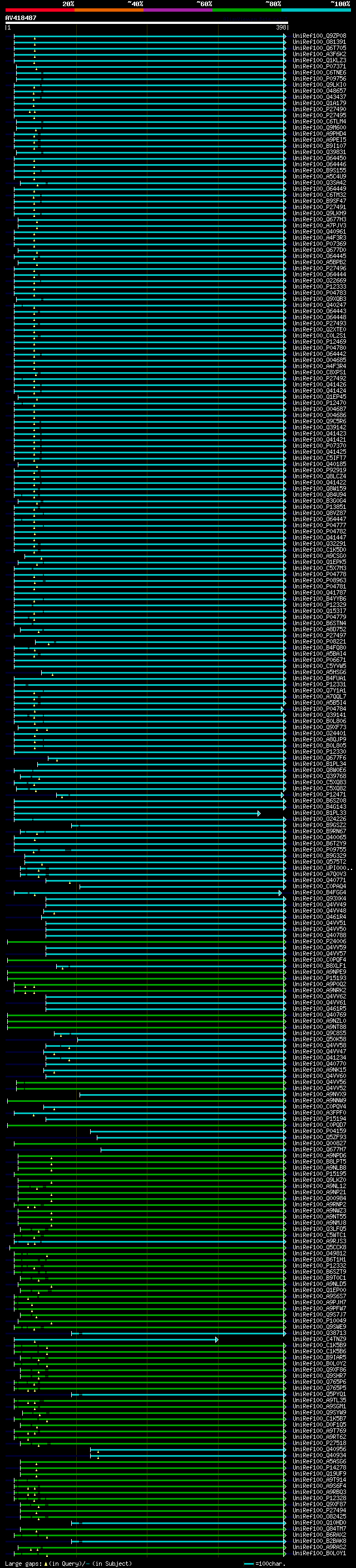Select the UniRef100_P27490 label
The image size is (356, 1568).
point(319,109)
